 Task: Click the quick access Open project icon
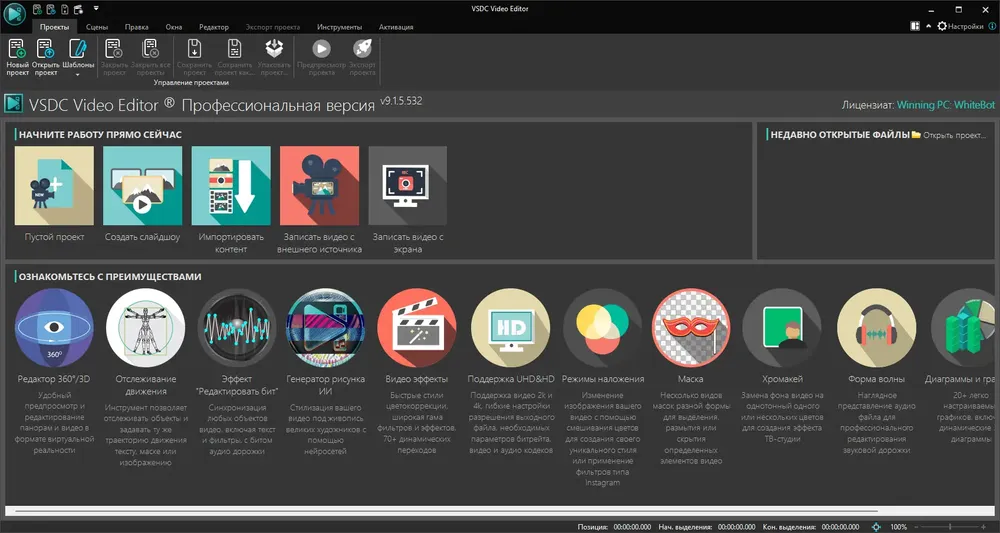coord(51,9)
